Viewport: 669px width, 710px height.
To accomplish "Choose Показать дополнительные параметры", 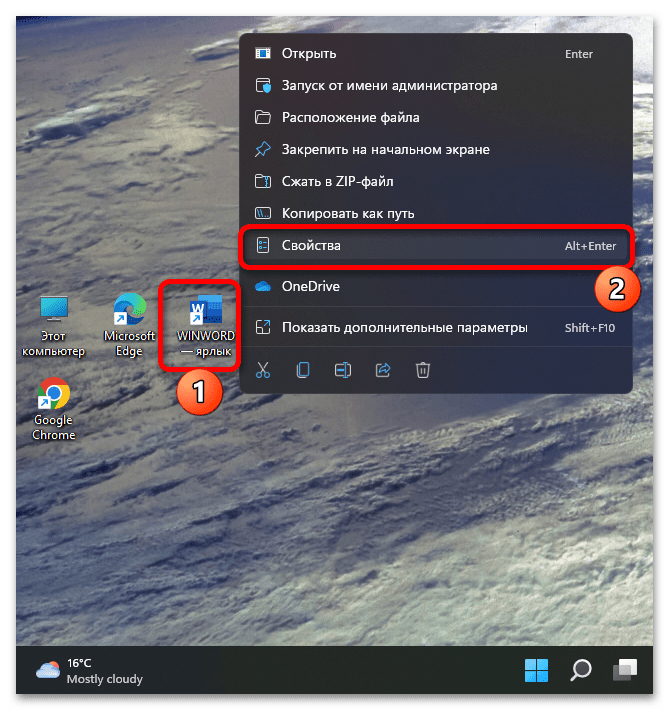I will 436,327.
